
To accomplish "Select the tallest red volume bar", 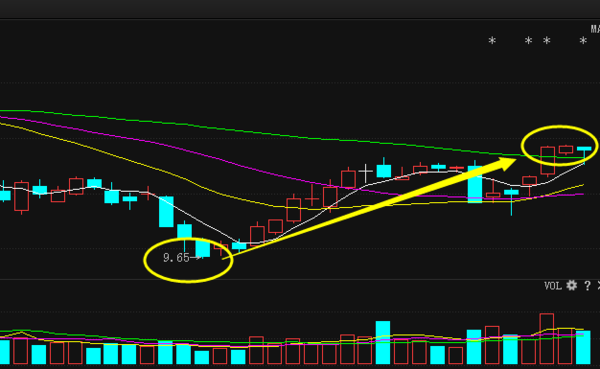I will click(547, 338).
